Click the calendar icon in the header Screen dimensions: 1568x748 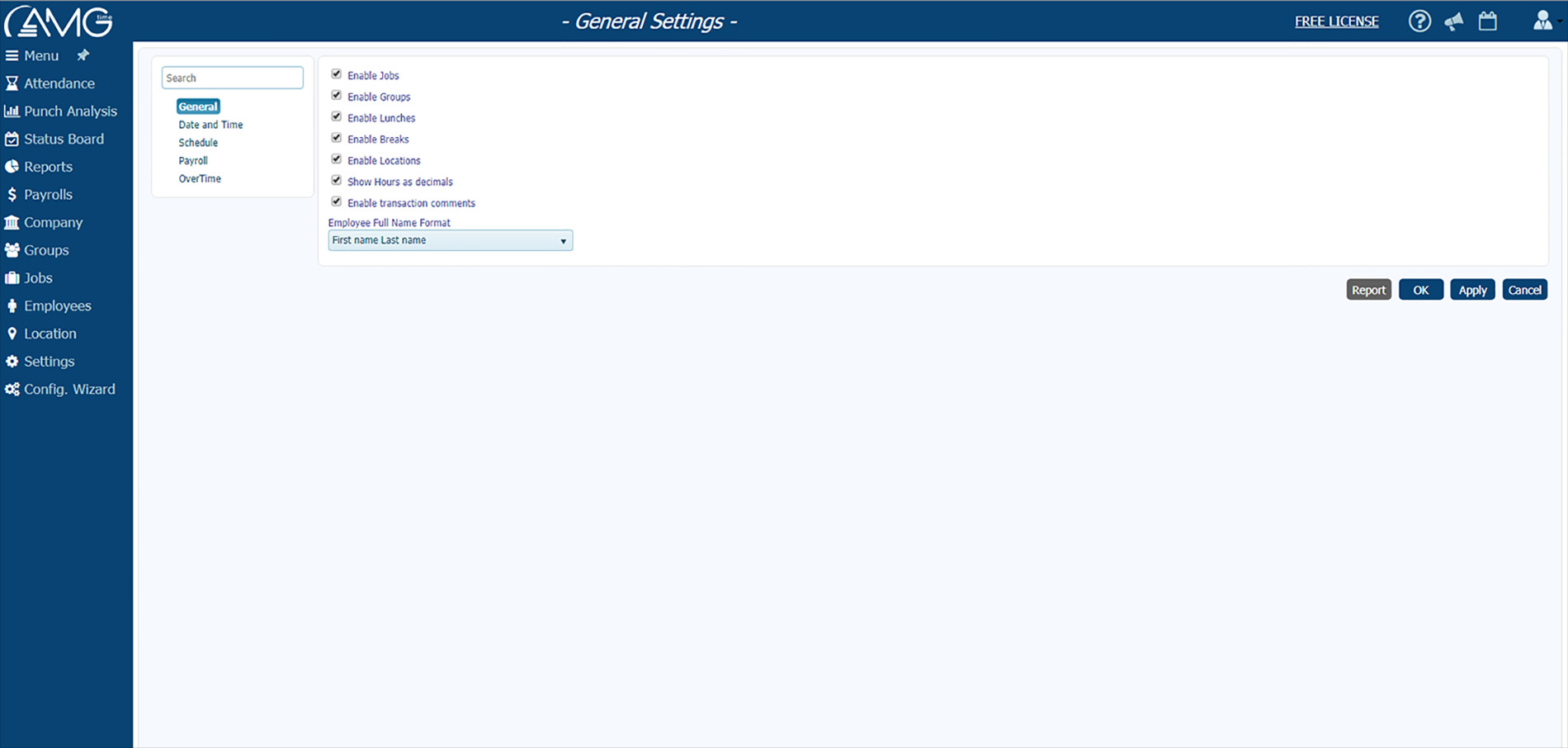pos(1487,21)
